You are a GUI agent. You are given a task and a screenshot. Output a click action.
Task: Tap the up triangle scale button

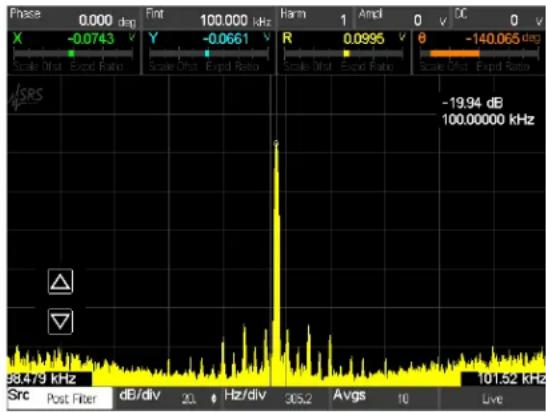(60, 281)
